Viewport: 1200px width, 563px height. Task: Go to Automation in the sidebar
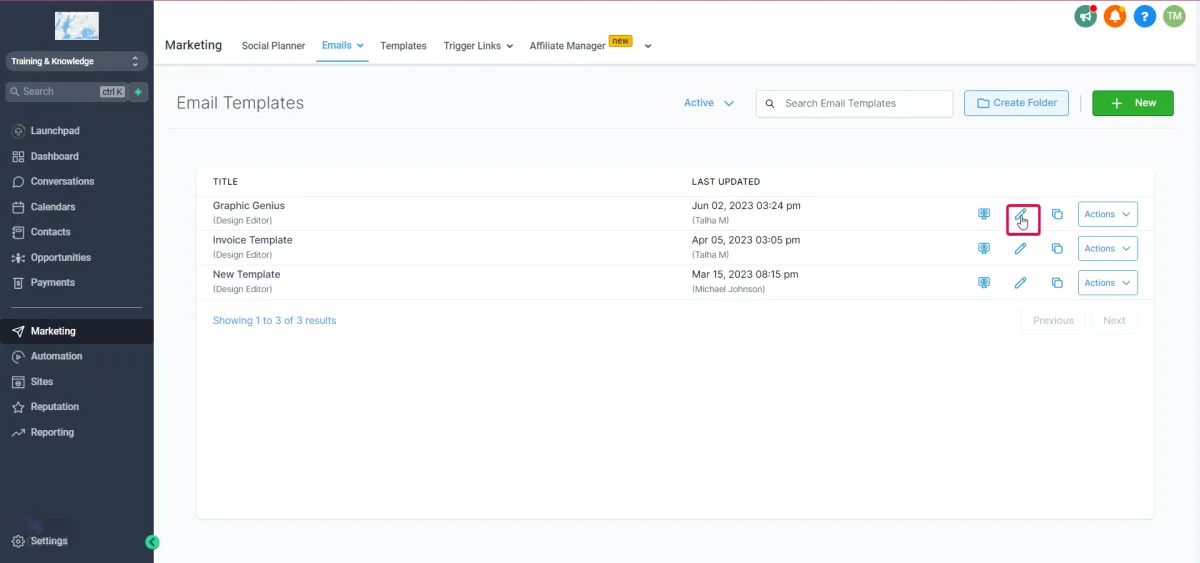[56, 356]
